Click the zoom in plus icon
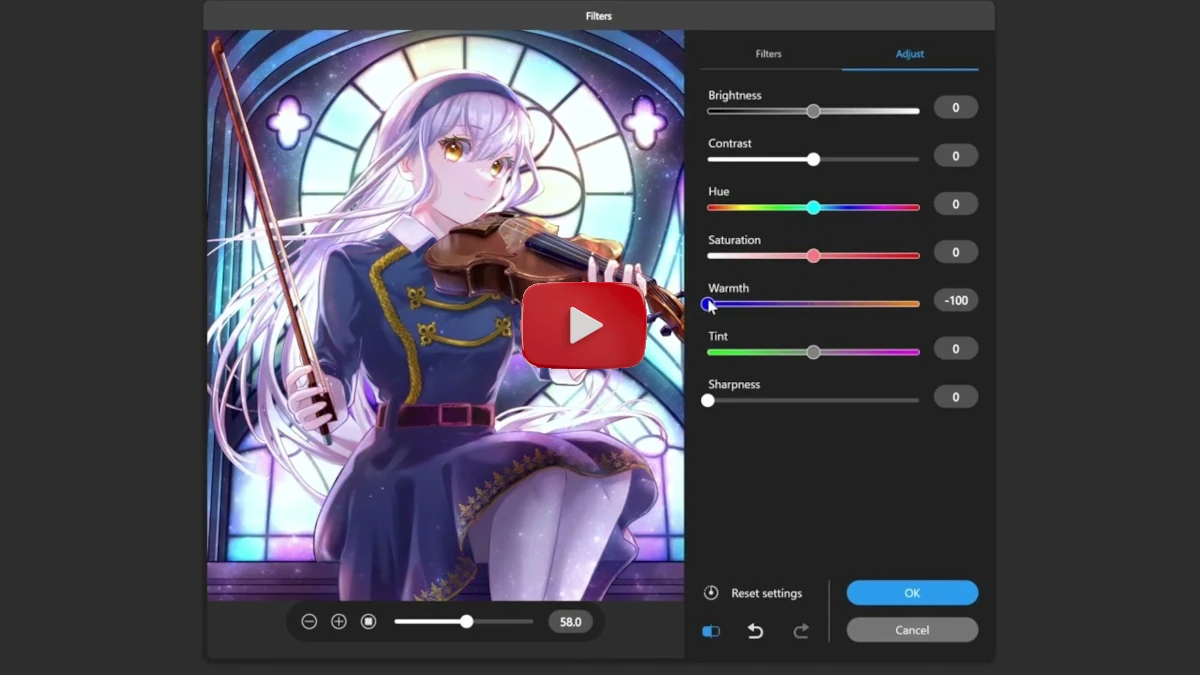1200x675 pixels. tap(339, 622)
